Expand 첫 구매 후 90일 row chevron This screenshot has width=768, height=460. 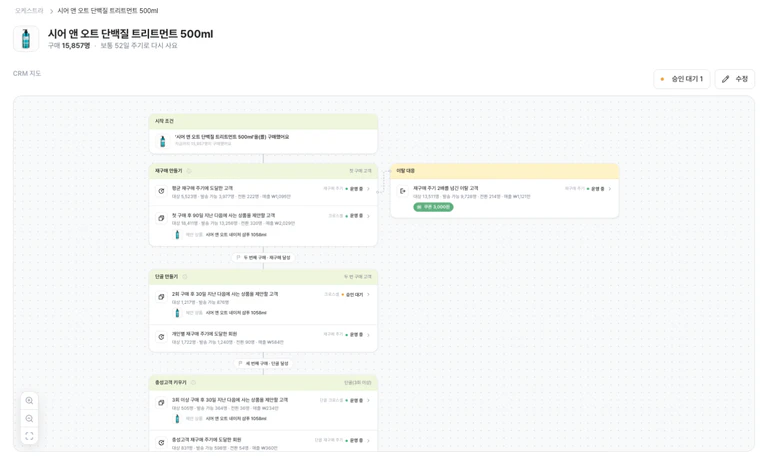point(368,216)
